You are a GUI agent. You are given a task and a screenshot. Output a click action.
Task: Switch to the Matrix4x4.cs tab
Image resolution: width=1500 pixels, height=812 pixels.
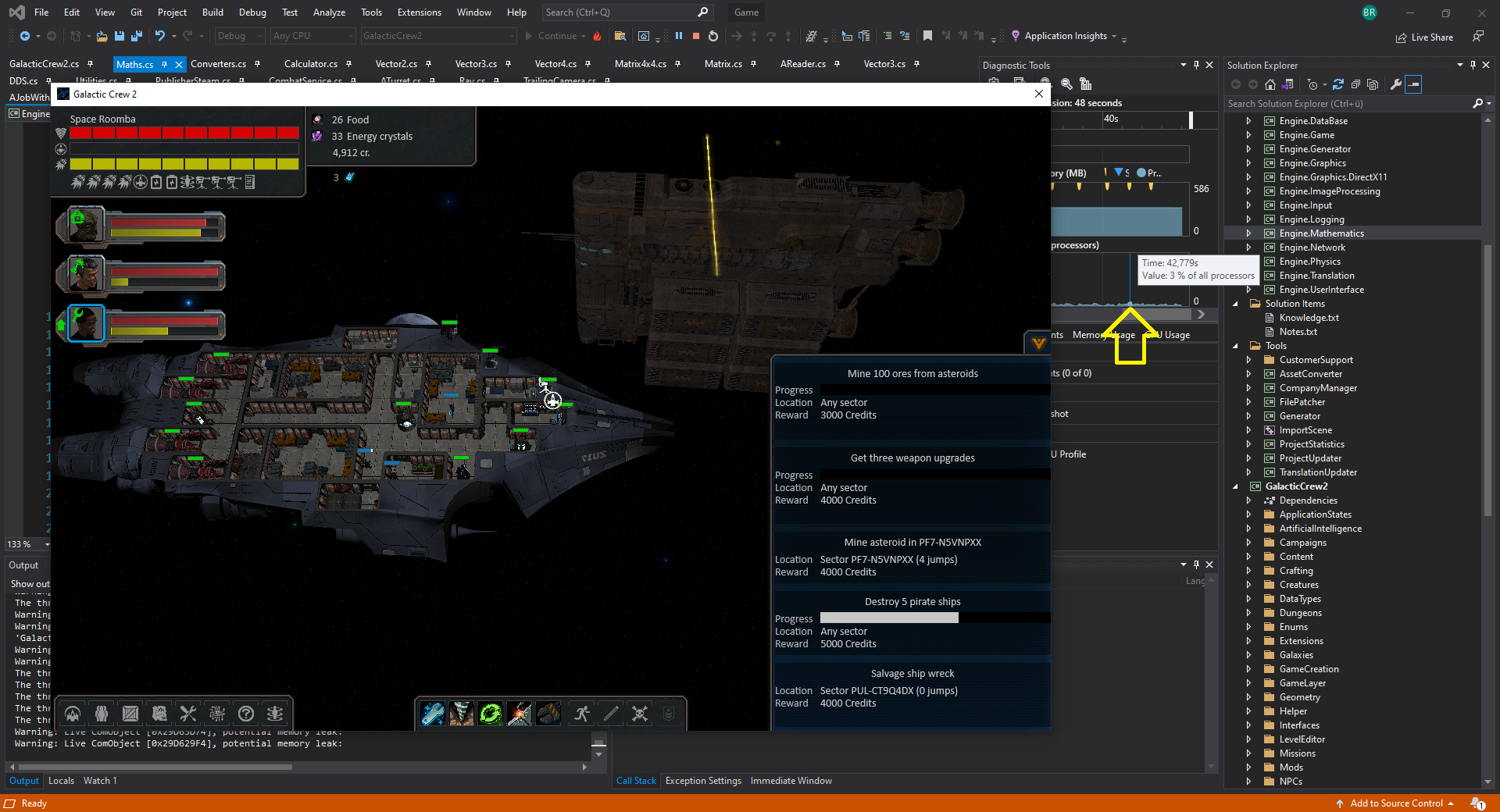click(640, 64)
